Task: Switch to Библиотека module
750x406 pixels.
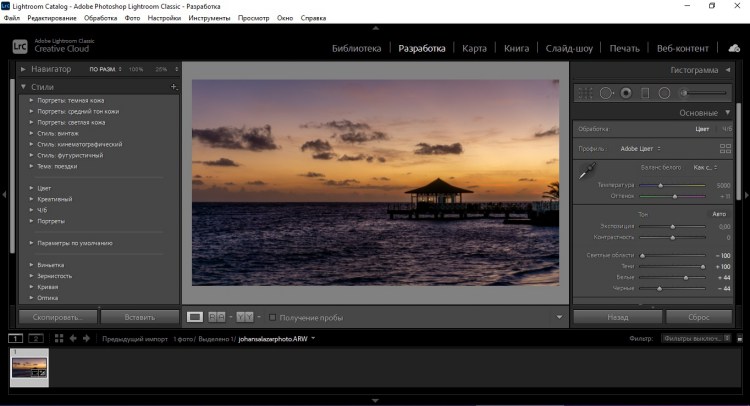Action: [356, 48]
